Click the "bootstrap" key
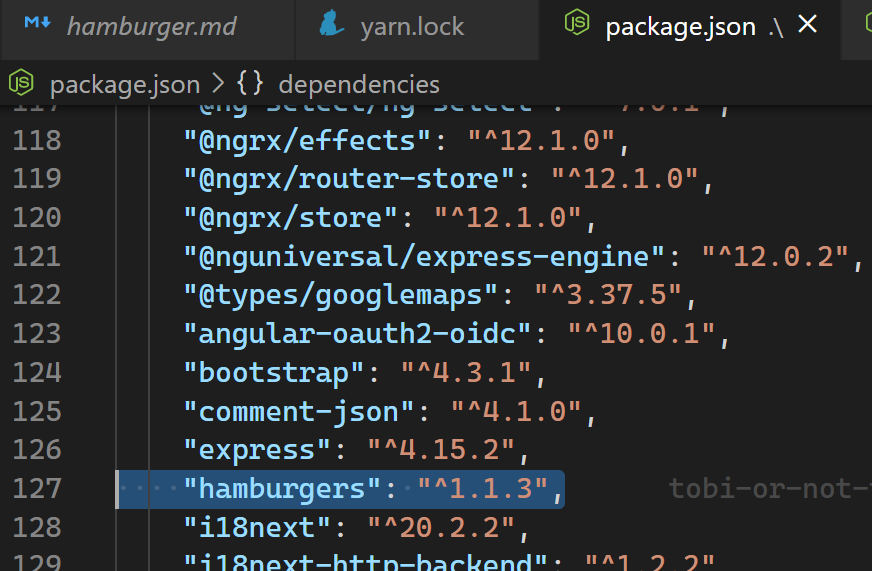 coord(274,373)
